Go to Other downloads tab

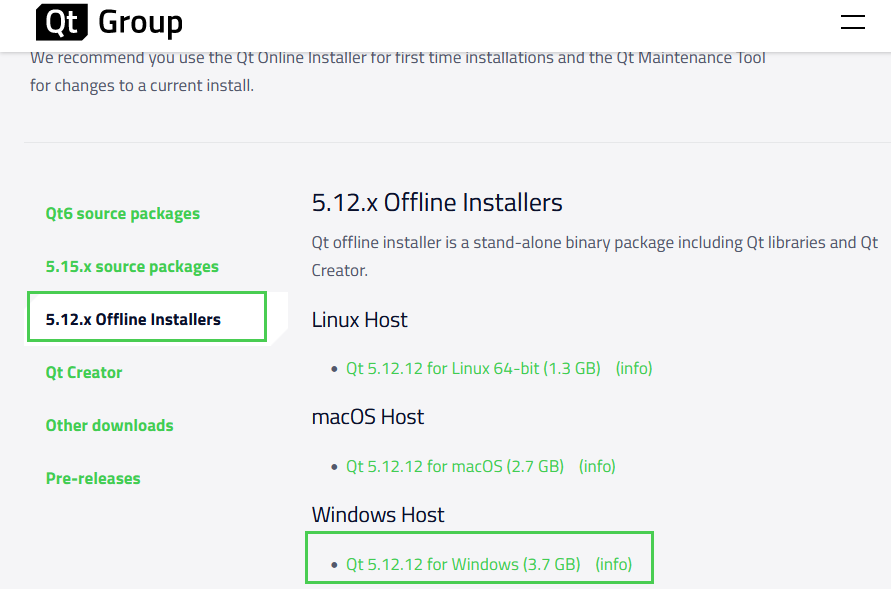[x=109, y=425]
